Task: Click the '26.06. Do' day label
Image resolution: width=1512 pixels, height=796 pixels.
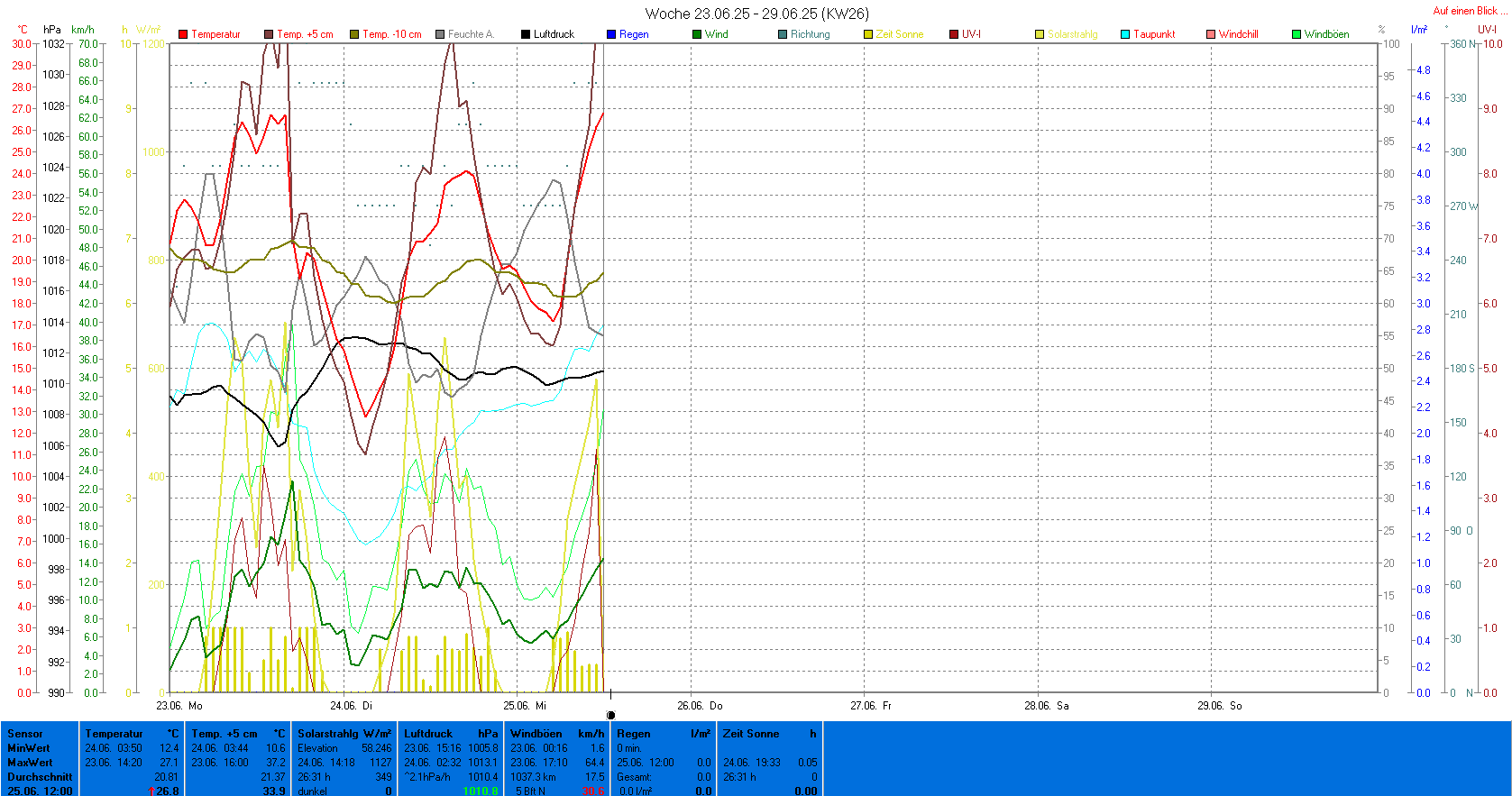Action: (700, 706)
